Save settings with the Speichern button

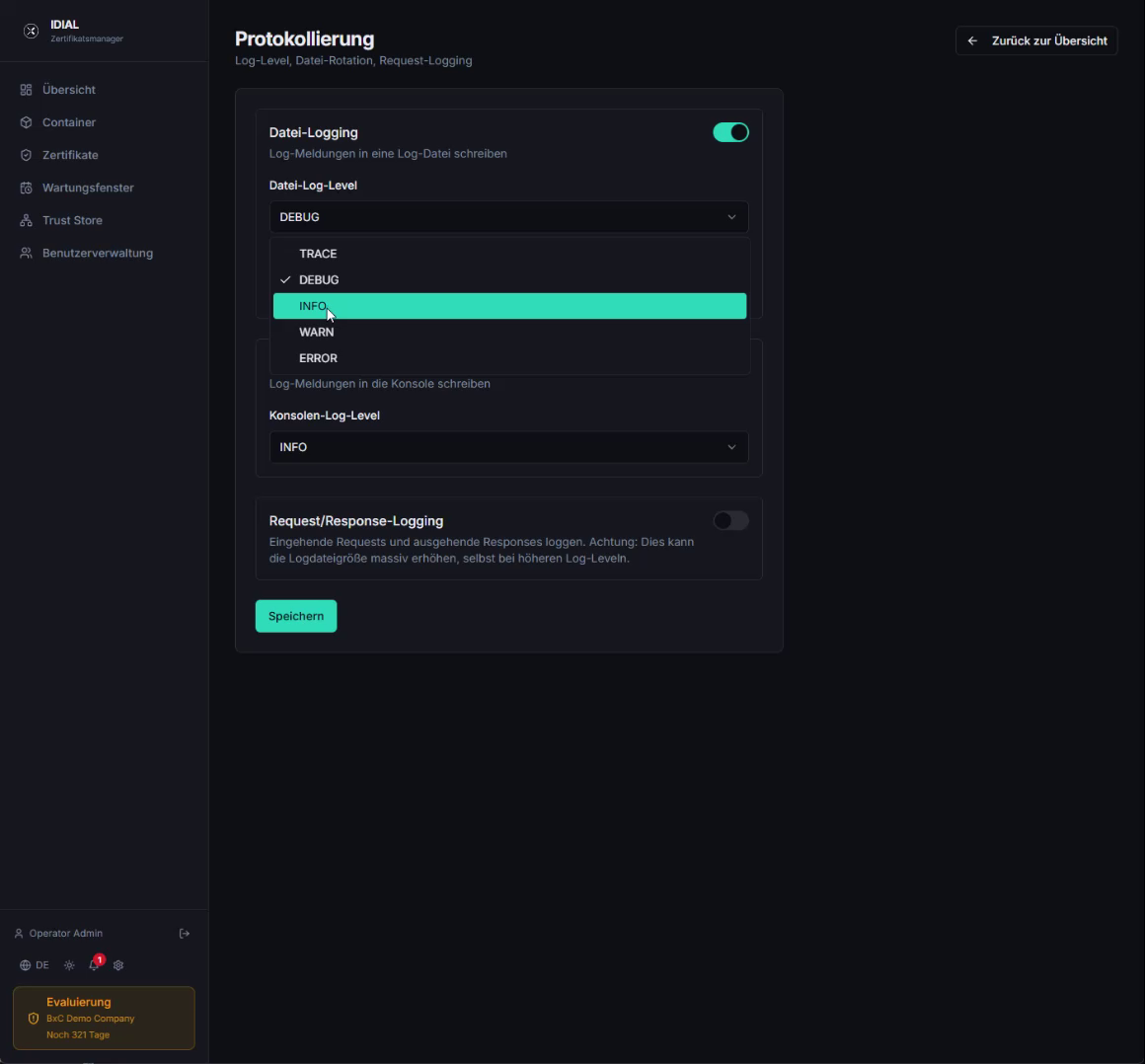[x=296, y=616]
